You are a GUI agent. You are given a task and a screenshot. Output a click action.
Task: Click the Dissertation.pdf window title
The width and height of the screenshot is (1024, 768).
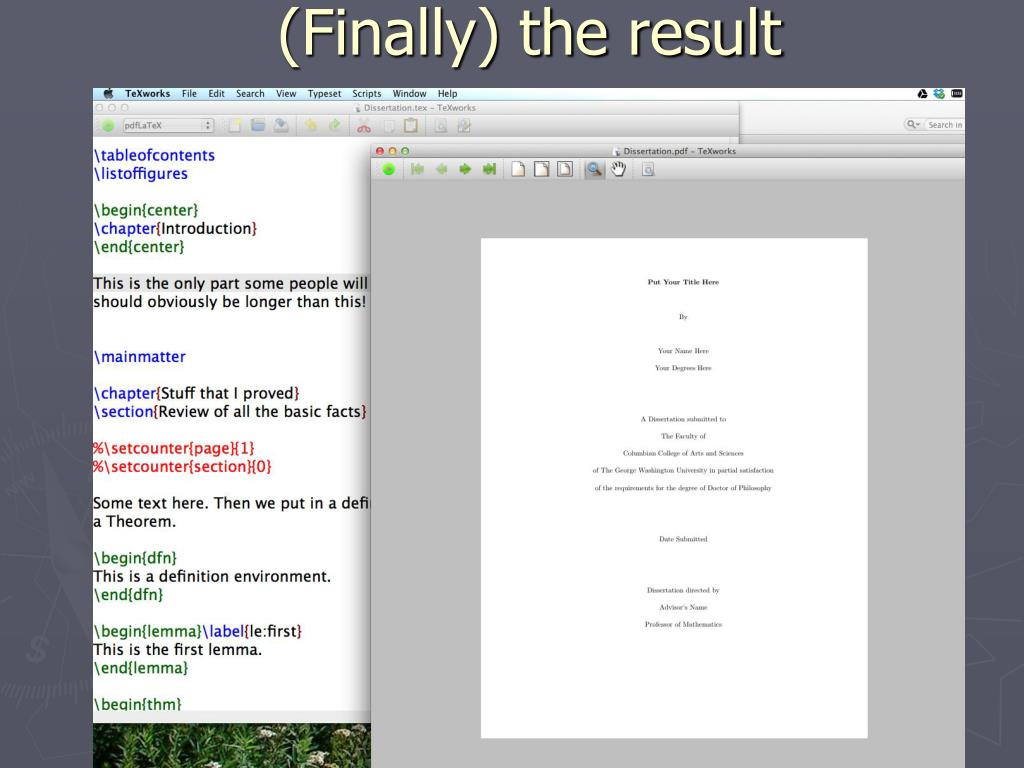[x=679, y=151]
